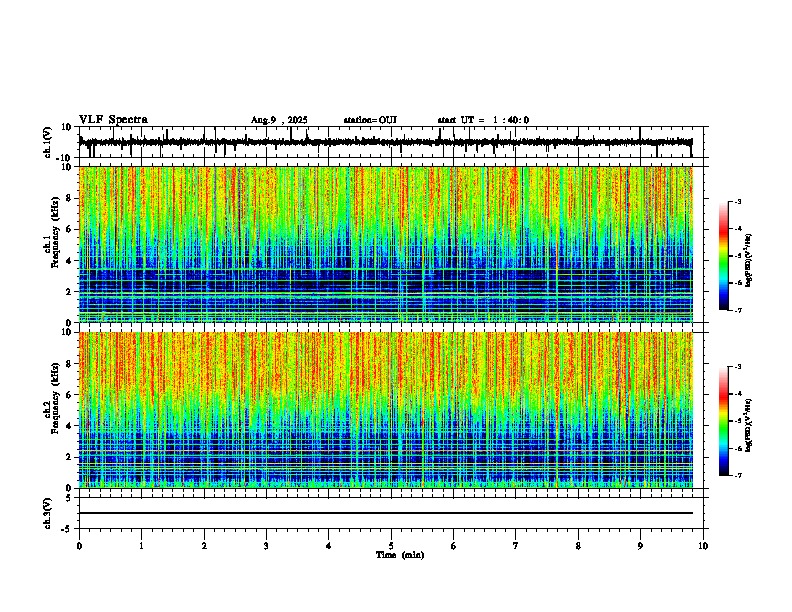Click the "5" tick on ch.3(V) axis

[70, 498]
